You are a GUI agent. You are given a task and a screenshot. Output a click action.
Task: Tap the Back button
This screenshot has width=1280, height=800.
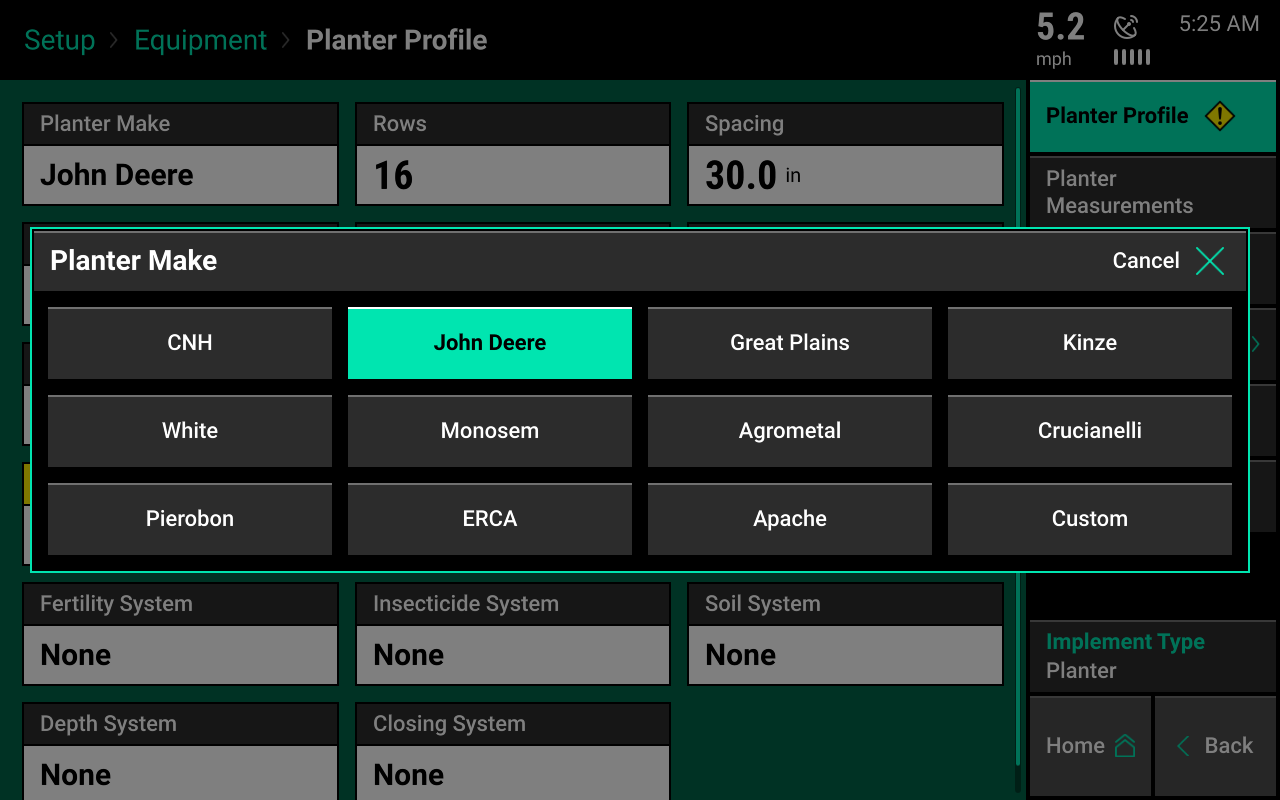tap(1216, 746)
